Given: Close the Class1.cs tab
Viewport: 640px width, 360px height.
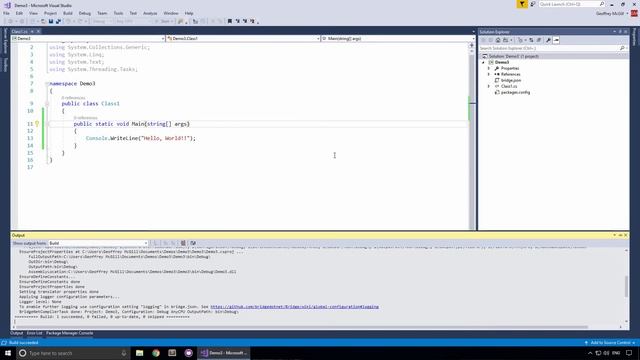Looking at the screenshot, I should (38, 31).
